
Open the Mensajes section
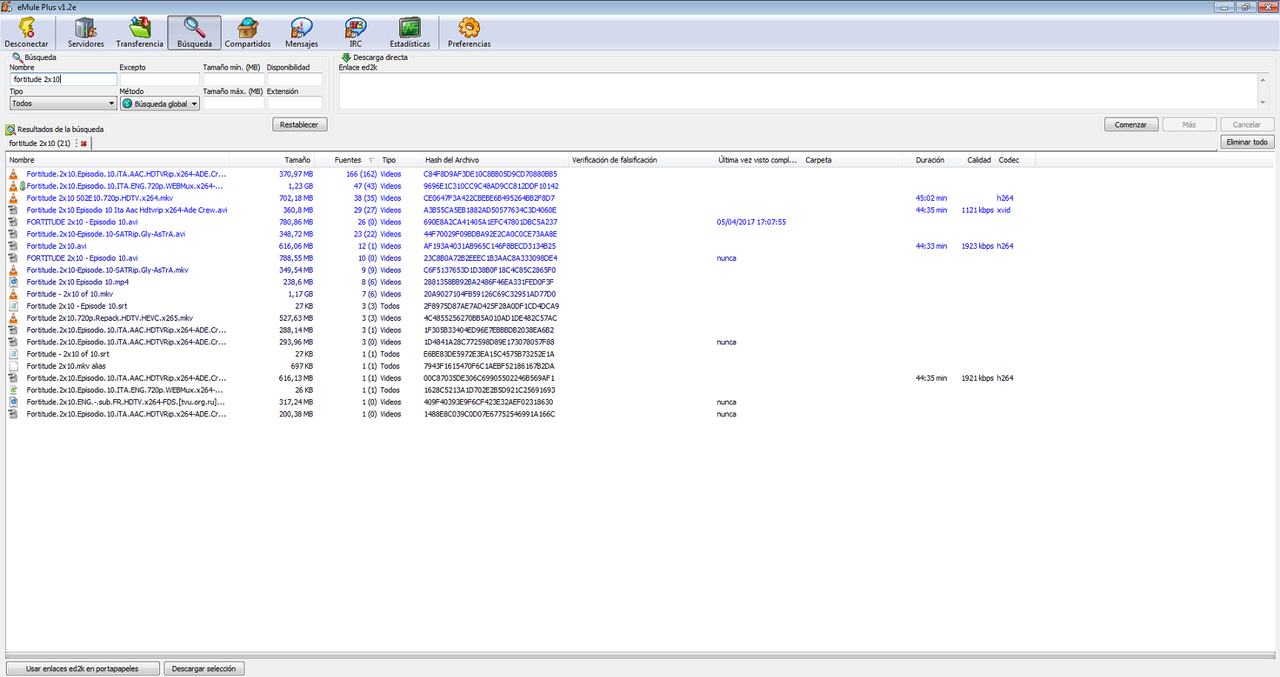click(301, 33)
